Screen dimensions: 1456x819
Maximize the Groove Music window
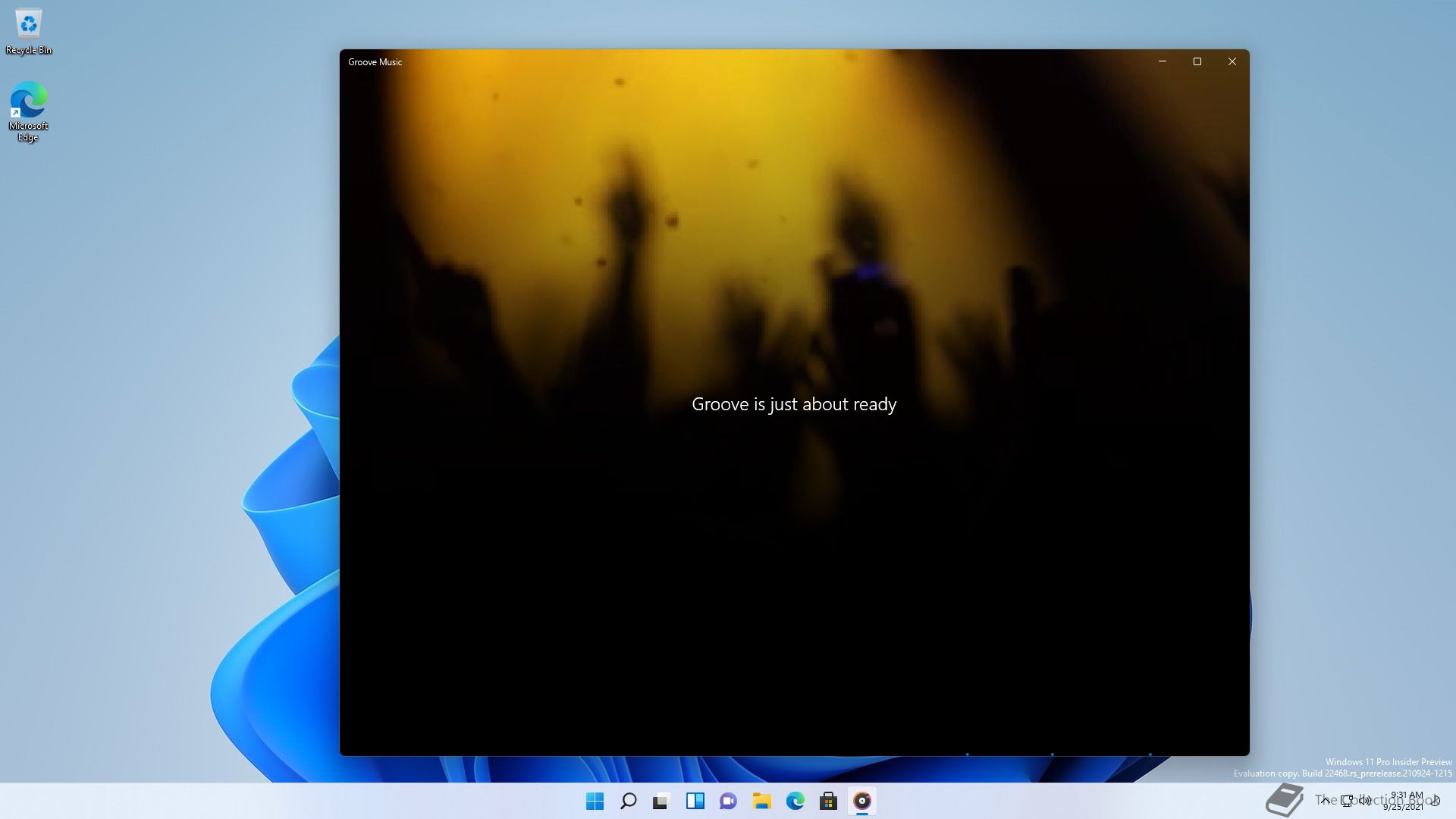pyautogui.click(x=1197, y=61)
